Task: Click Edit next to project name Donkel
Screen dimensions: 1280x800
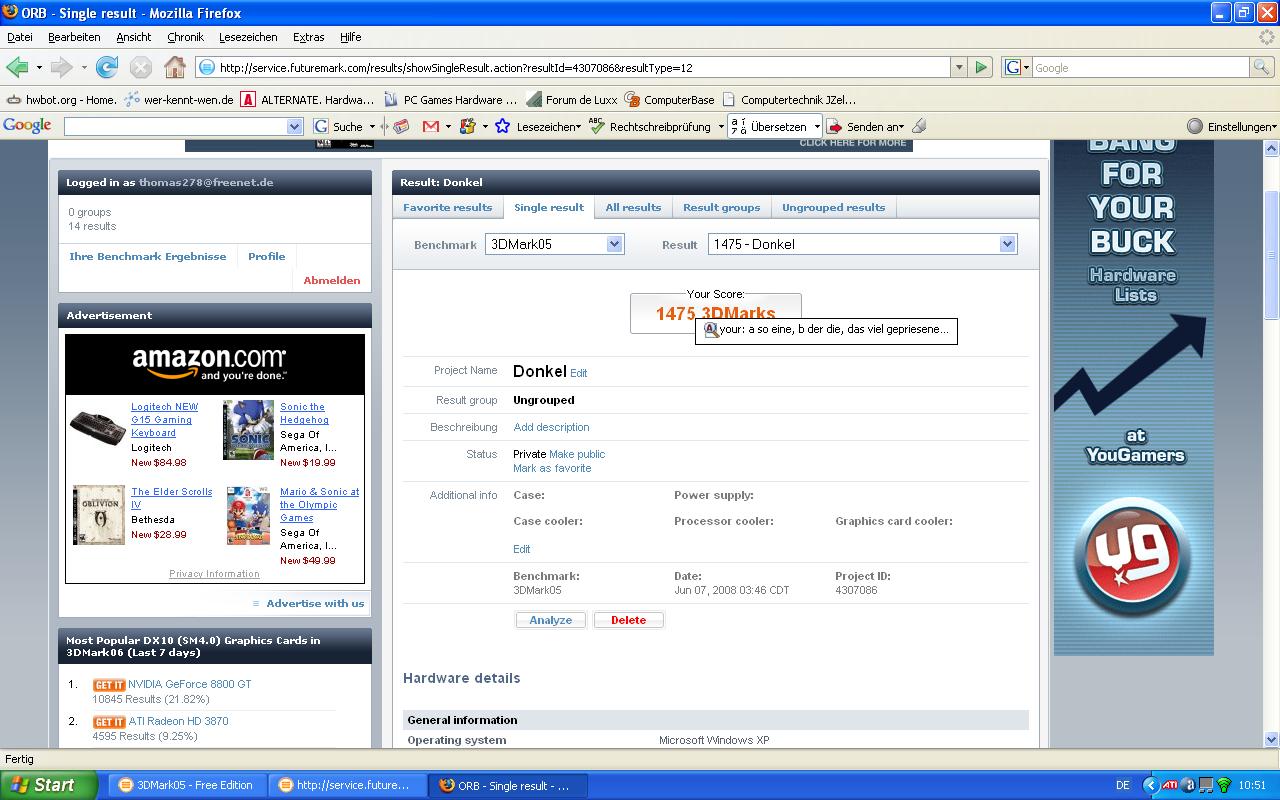Action: 578,373
